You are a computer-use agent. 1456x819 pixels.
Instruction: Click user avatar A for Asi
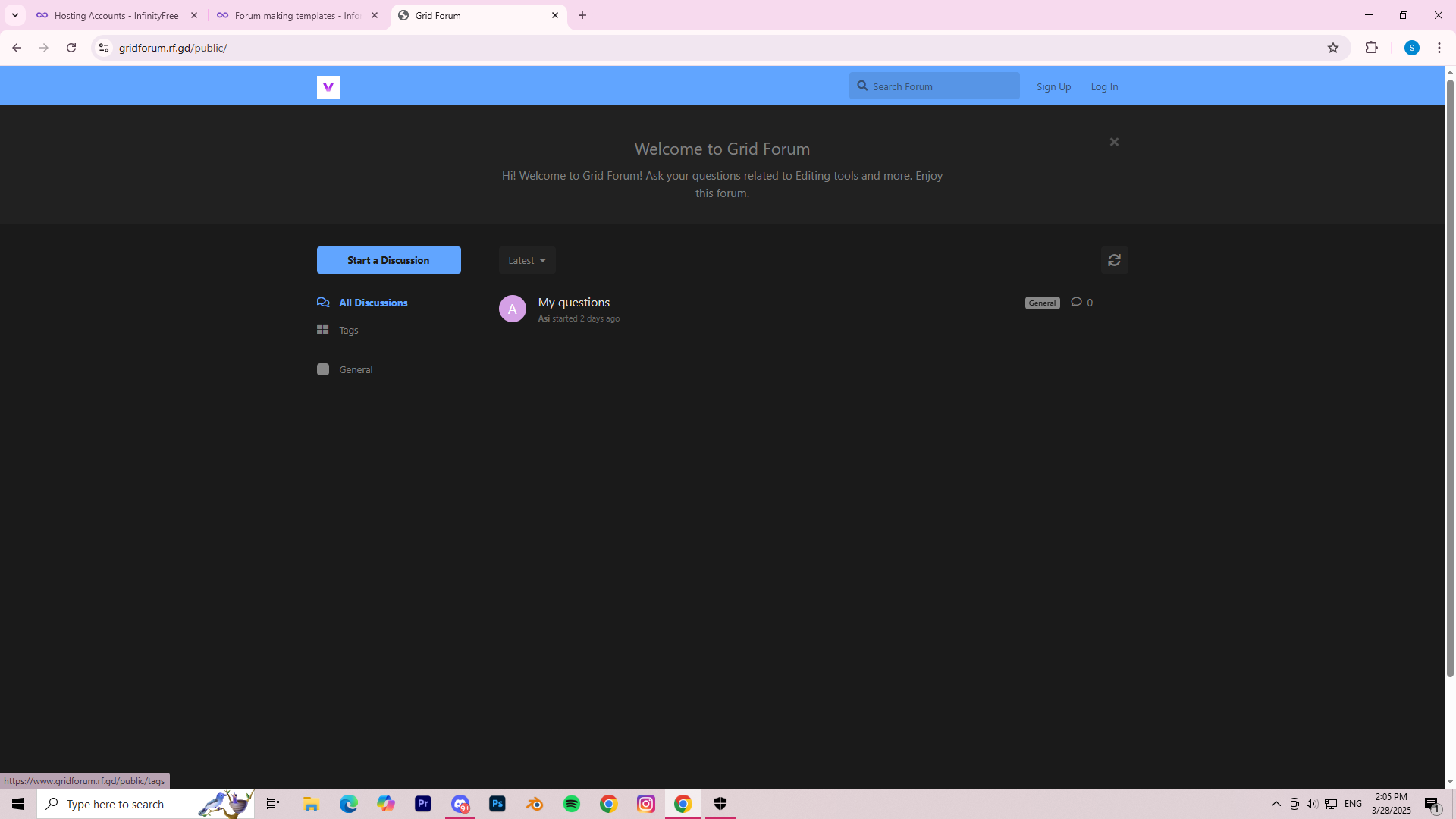coord(512,309)
